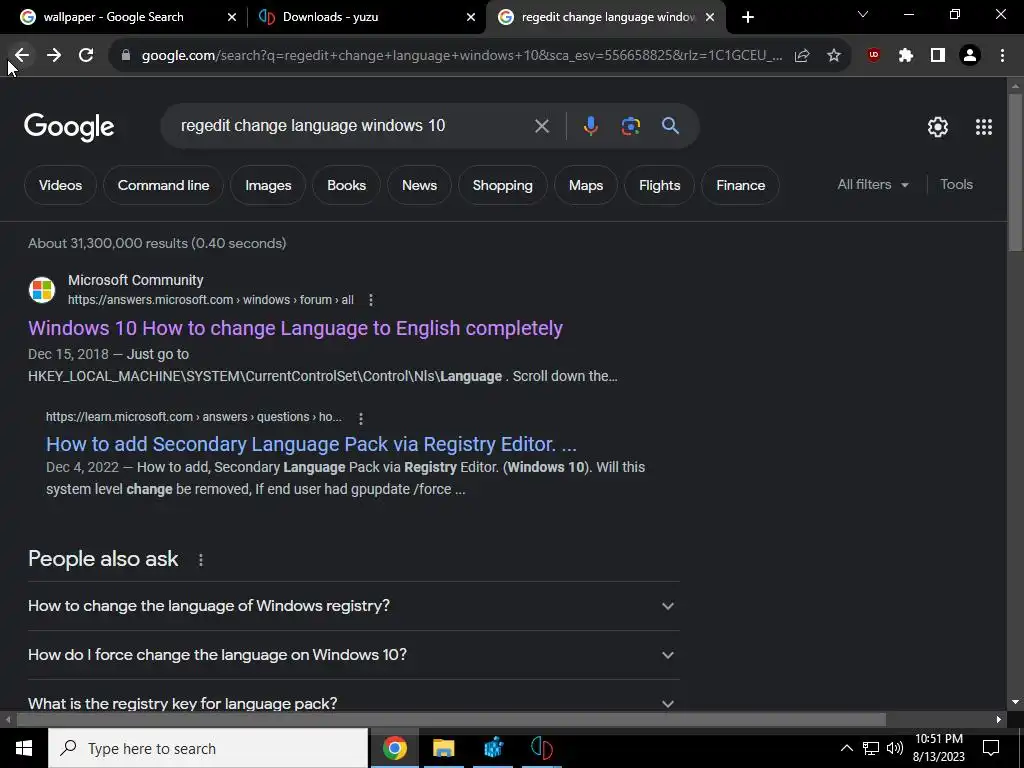Submit search with the magnifier icon

click(x=670, y=126)
